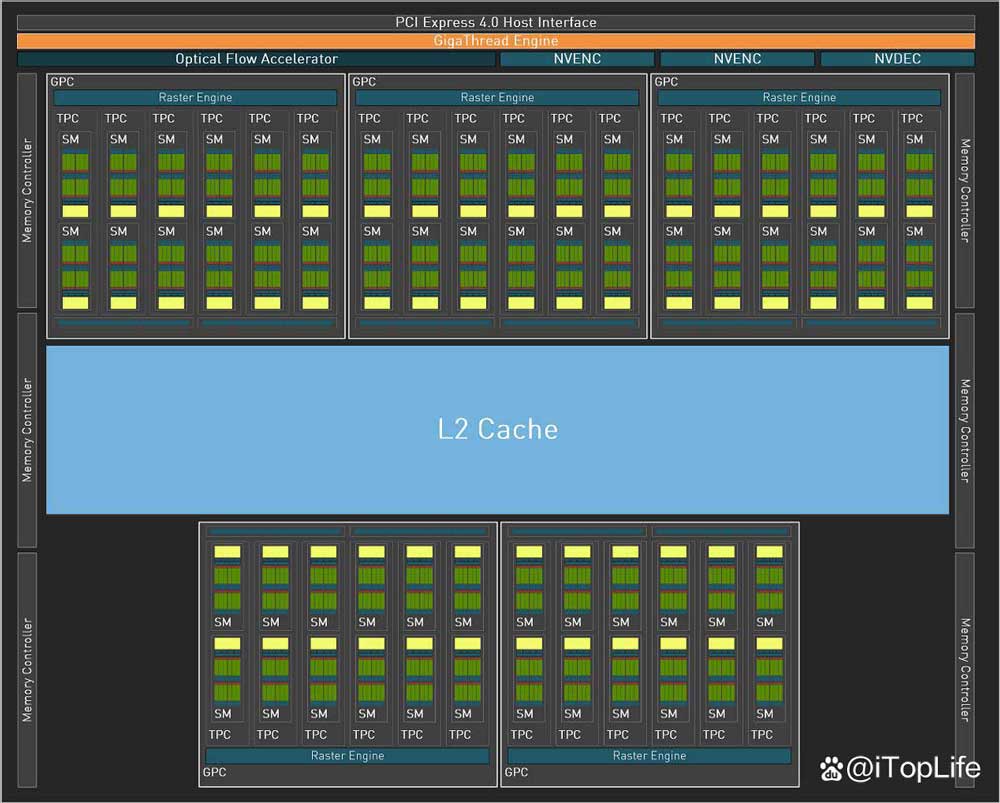The height and width of the screenshot is (803, 1000).
Task: Click the NVENC block next to Optical Flow Accelerator
Action: point(577,59)
